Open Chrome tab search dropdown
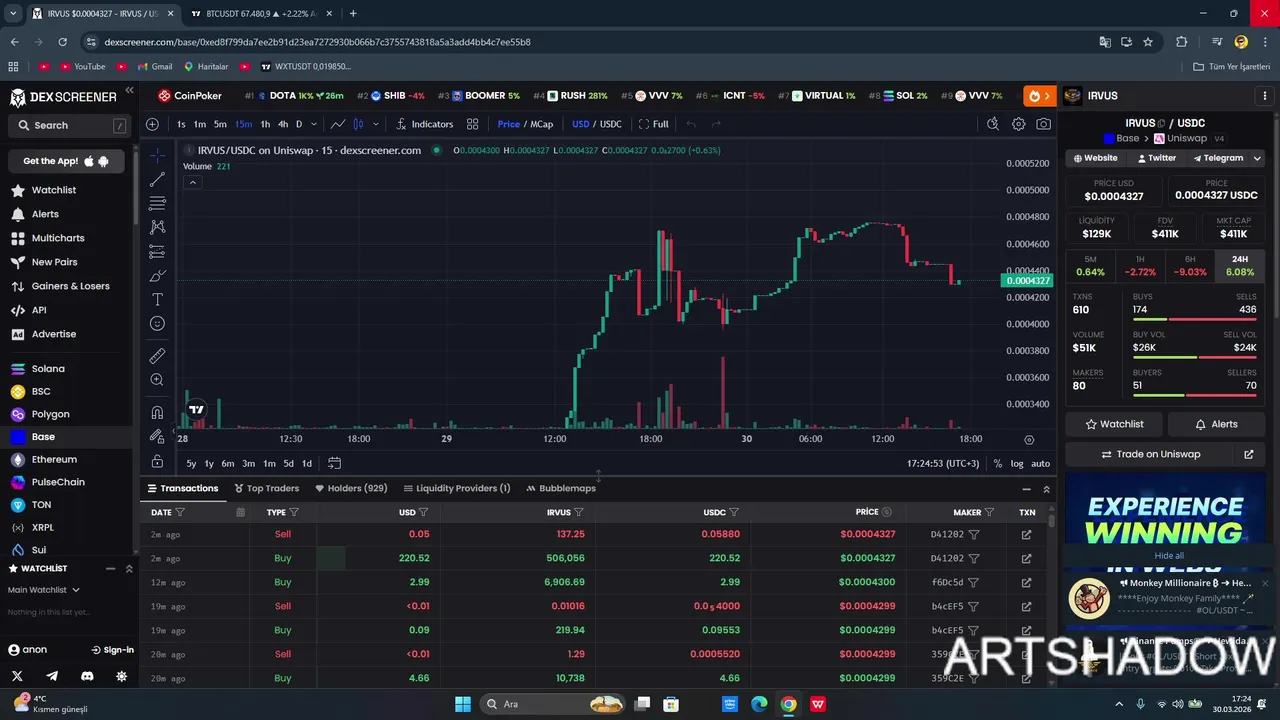 click(13, 13)
